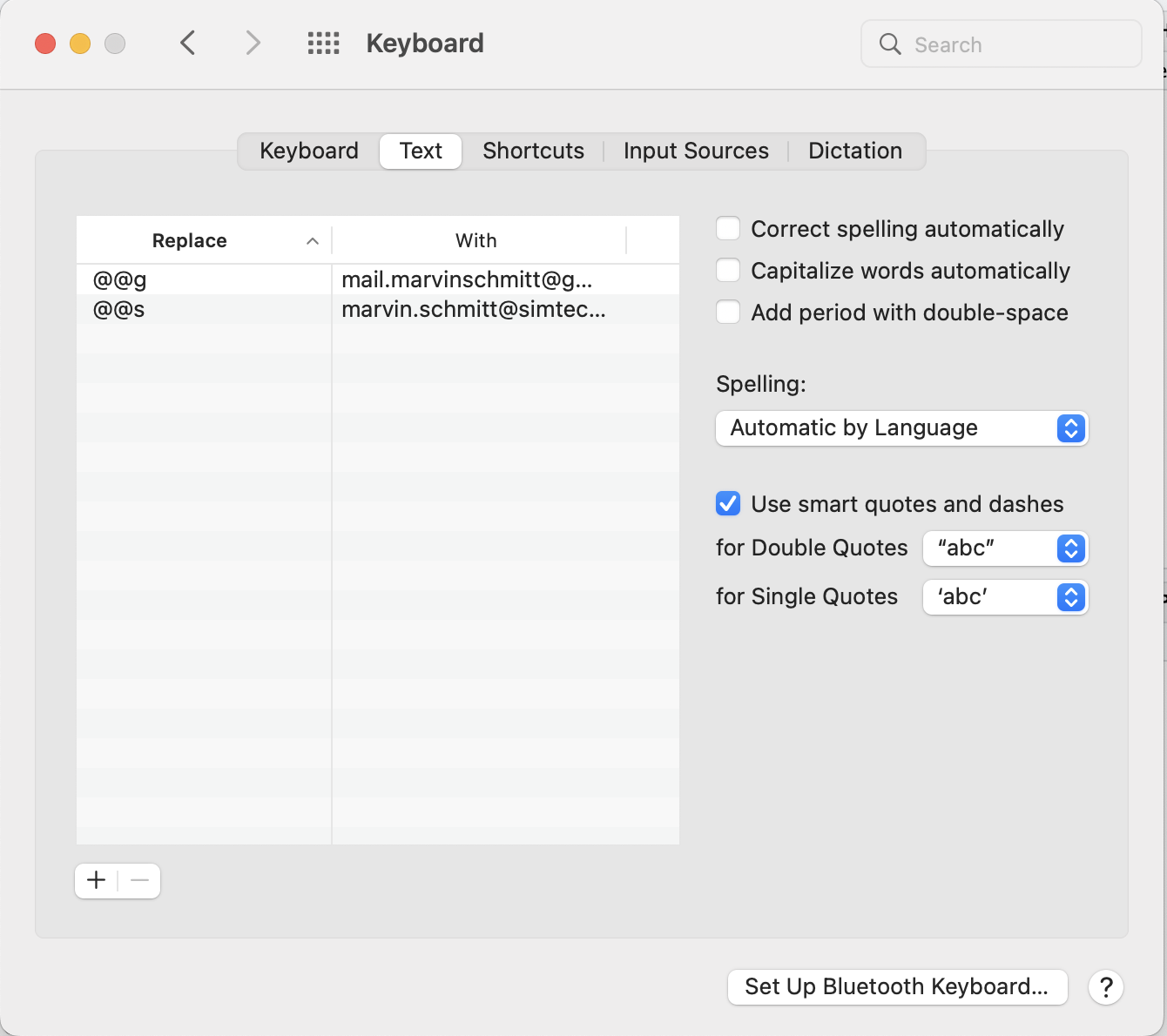Click the Search field
Screen dimensions: 1167x1036
click(1002, 44)
